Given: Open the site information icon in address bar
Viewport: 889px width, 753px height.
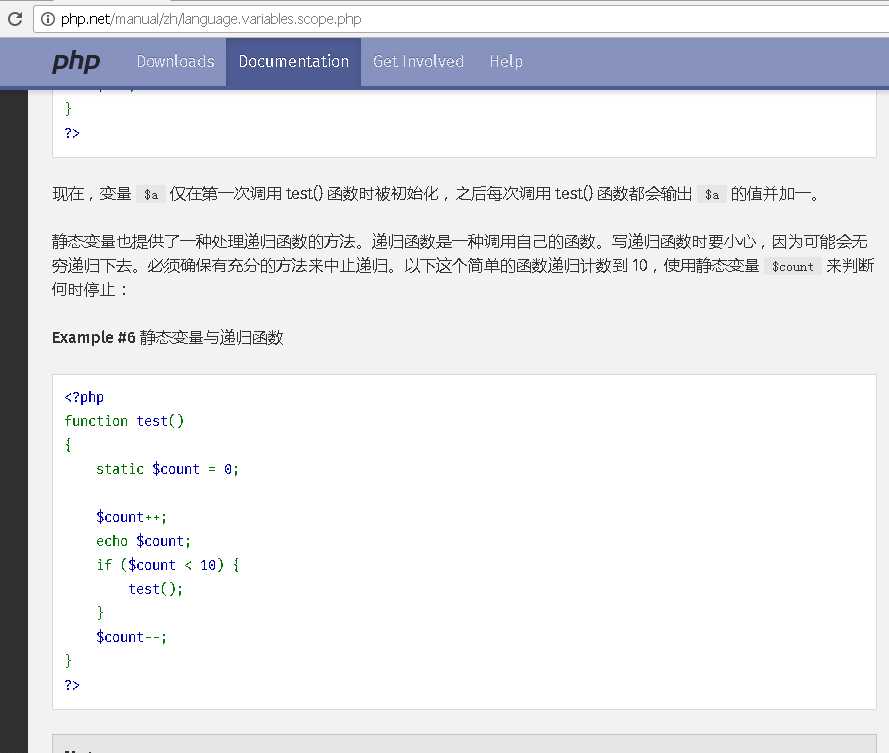Looking at the screenshot, I should tap(48, 19).
